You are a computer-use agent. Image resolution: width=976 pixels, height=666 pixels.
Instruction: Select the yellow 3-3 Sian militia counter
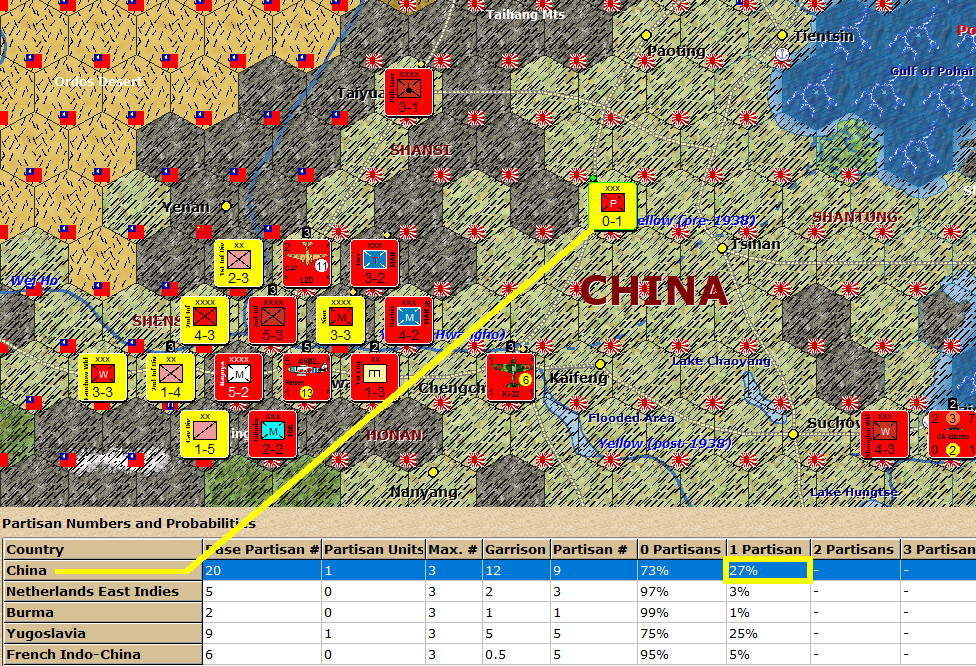pyautogui.click(x=340, y=320)
